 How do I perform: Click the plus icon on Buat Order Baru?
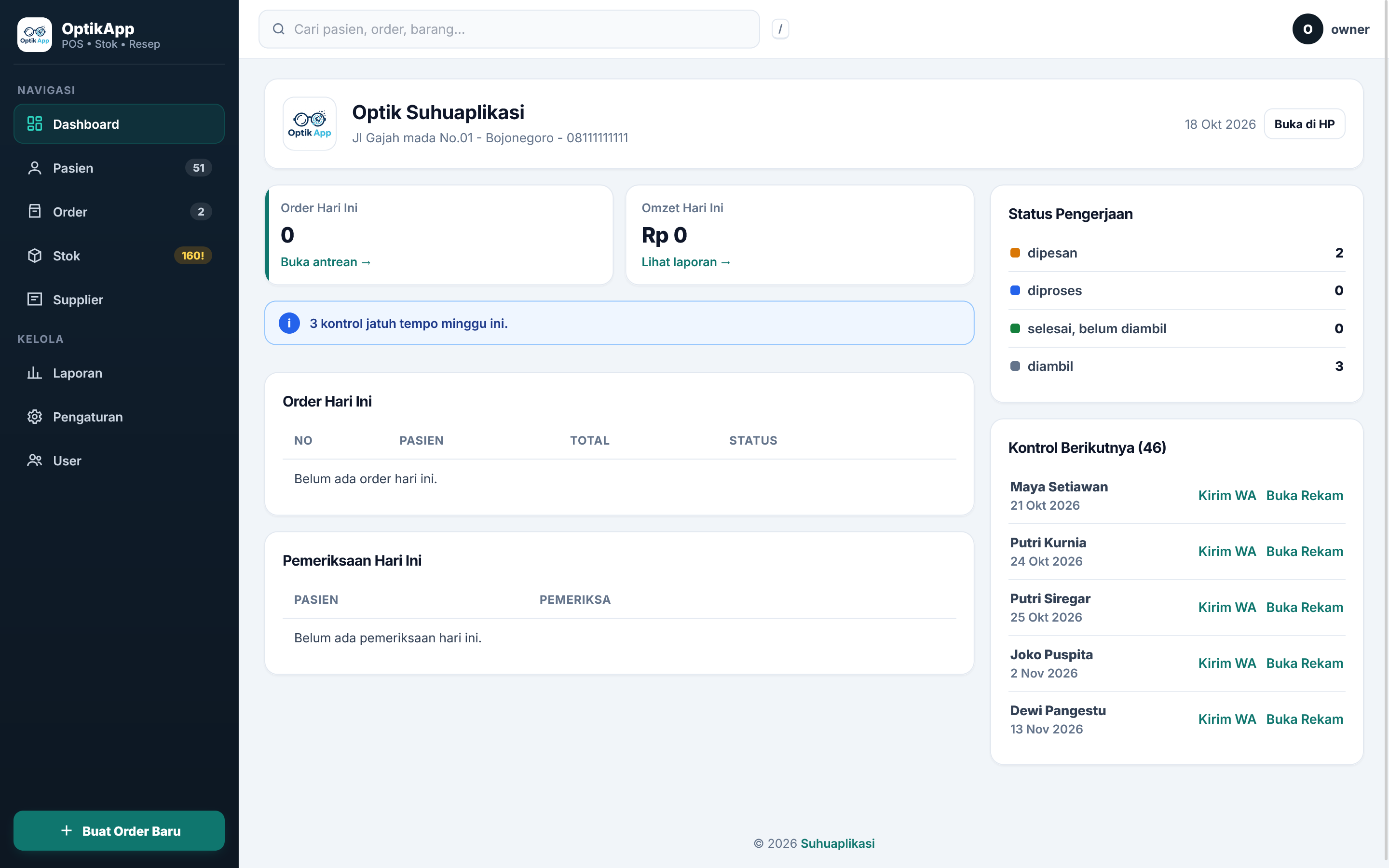click(x=67, y=831)
